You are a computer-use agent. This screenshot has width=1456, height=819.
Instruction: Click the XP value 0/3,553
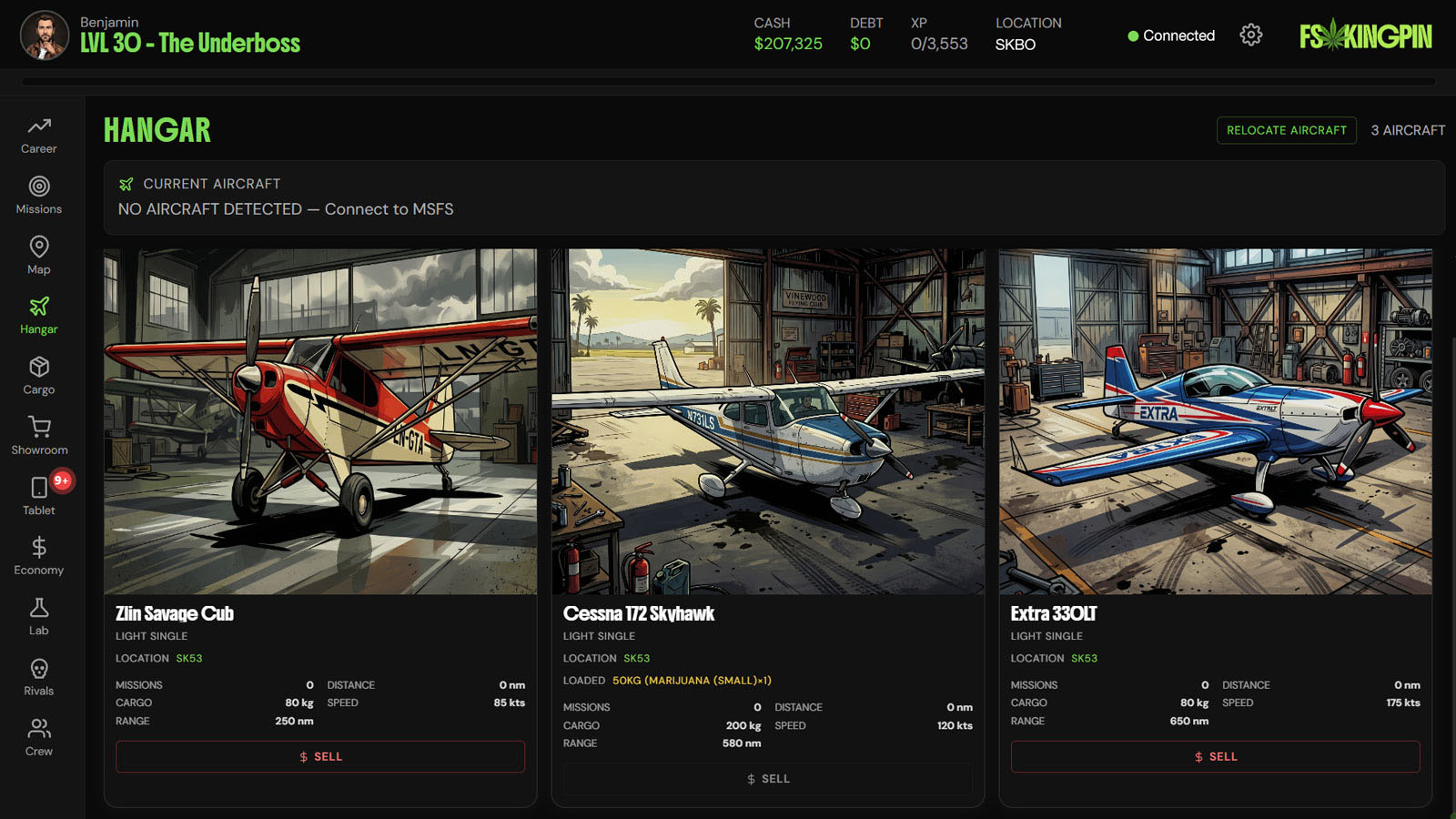click(x=939, y=44)
